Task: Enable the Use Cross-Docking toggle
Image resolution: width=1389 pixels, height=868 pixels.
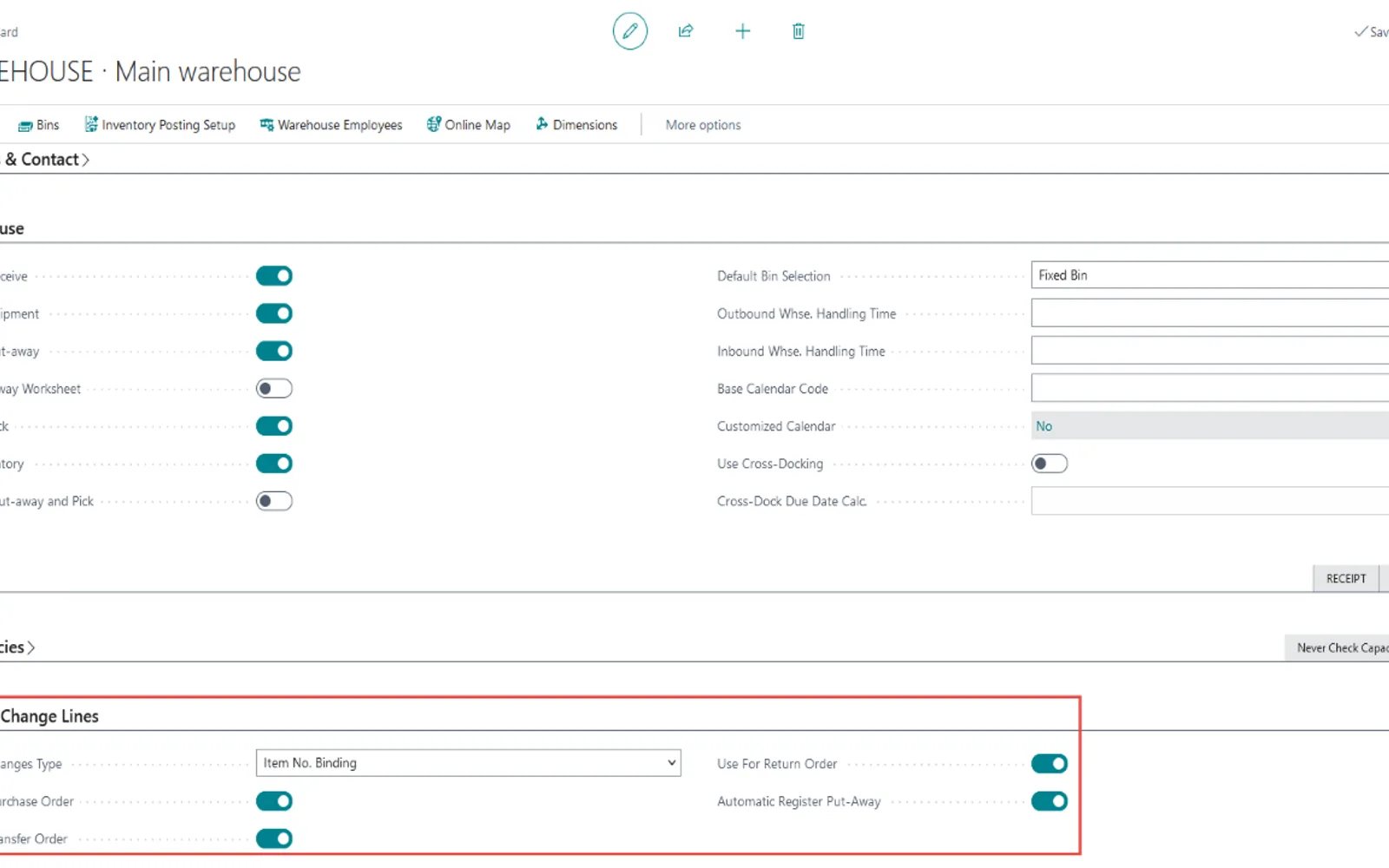Action: pyautogui.click(x=1050, y=464)
